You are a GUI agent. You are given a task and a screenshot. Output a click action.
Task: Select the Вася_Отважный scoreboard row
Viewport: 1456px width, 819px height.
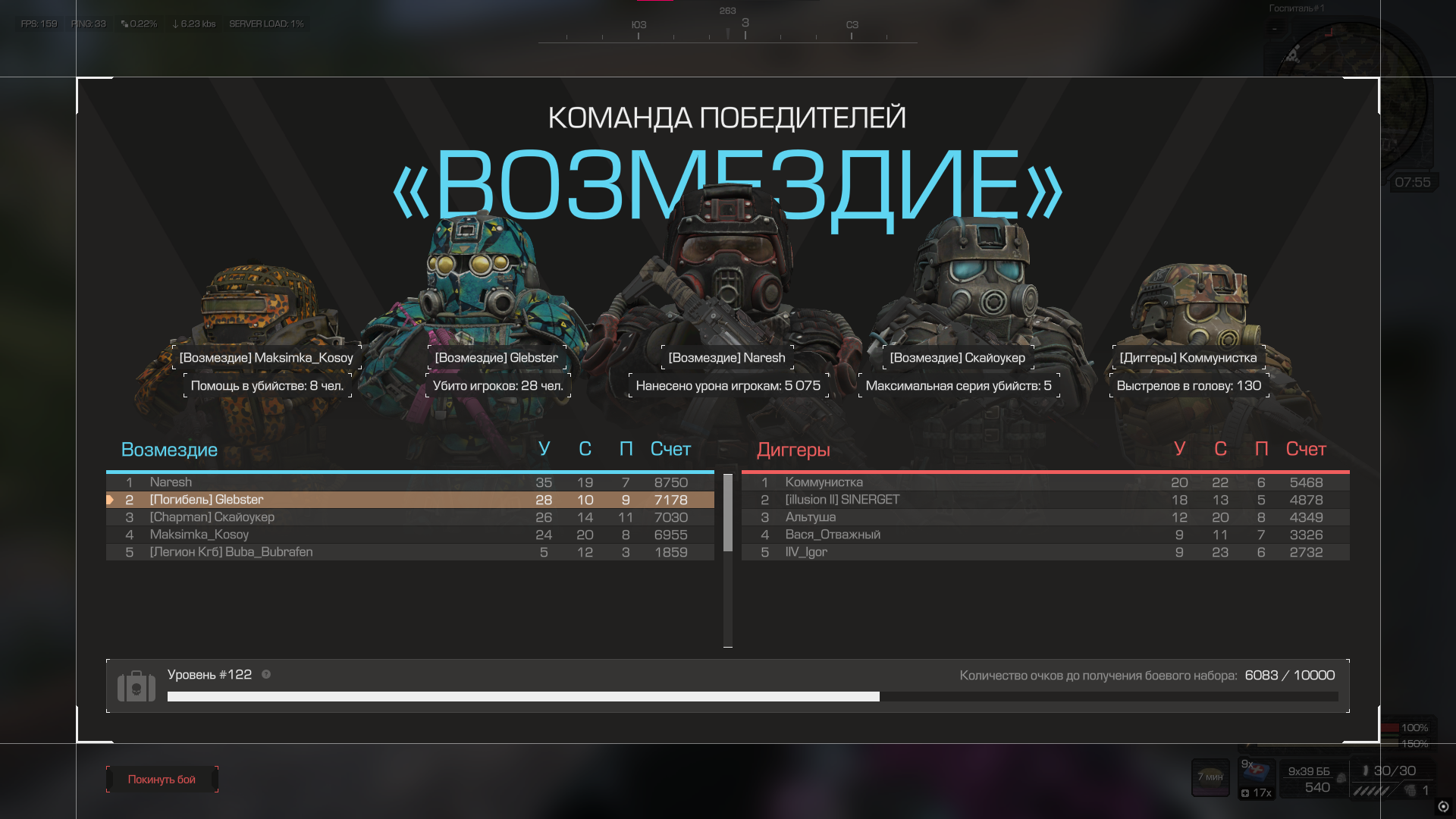pos(1046,535)
